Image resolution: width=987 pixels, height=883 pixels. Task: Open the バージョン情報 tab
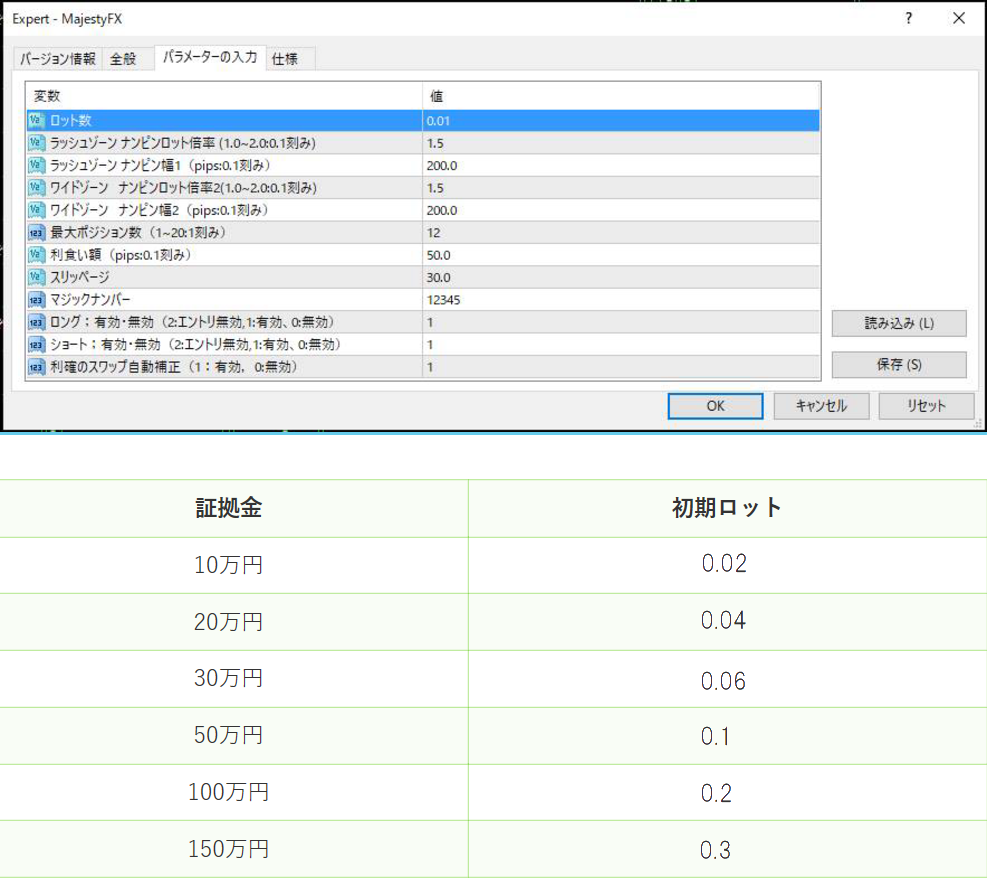pyautogui.click(x=57, y=59)
